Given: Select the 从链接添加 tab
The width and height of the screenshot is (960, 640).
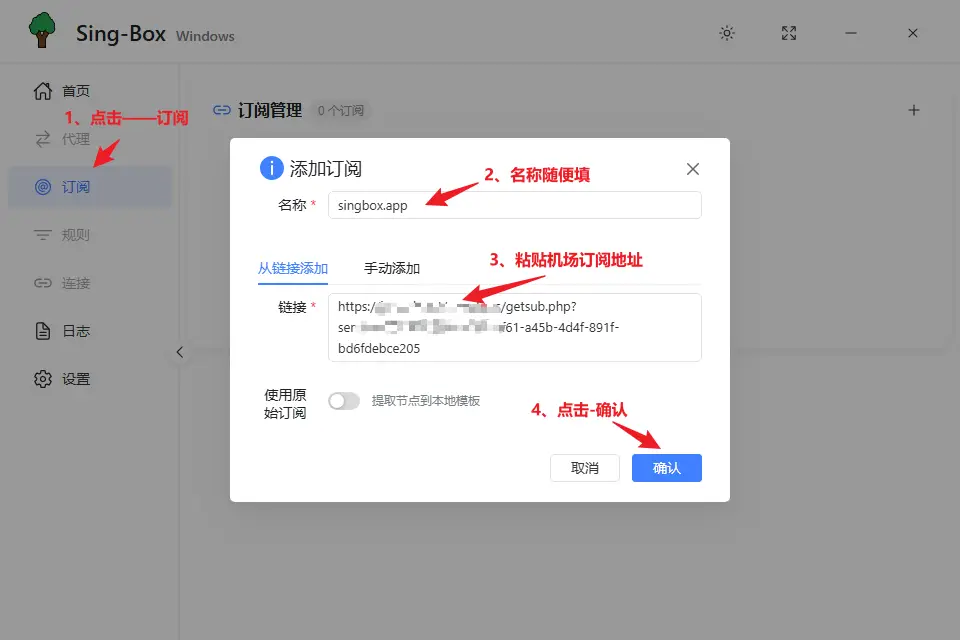Looking at the screenshot, I should coord(293,268).
